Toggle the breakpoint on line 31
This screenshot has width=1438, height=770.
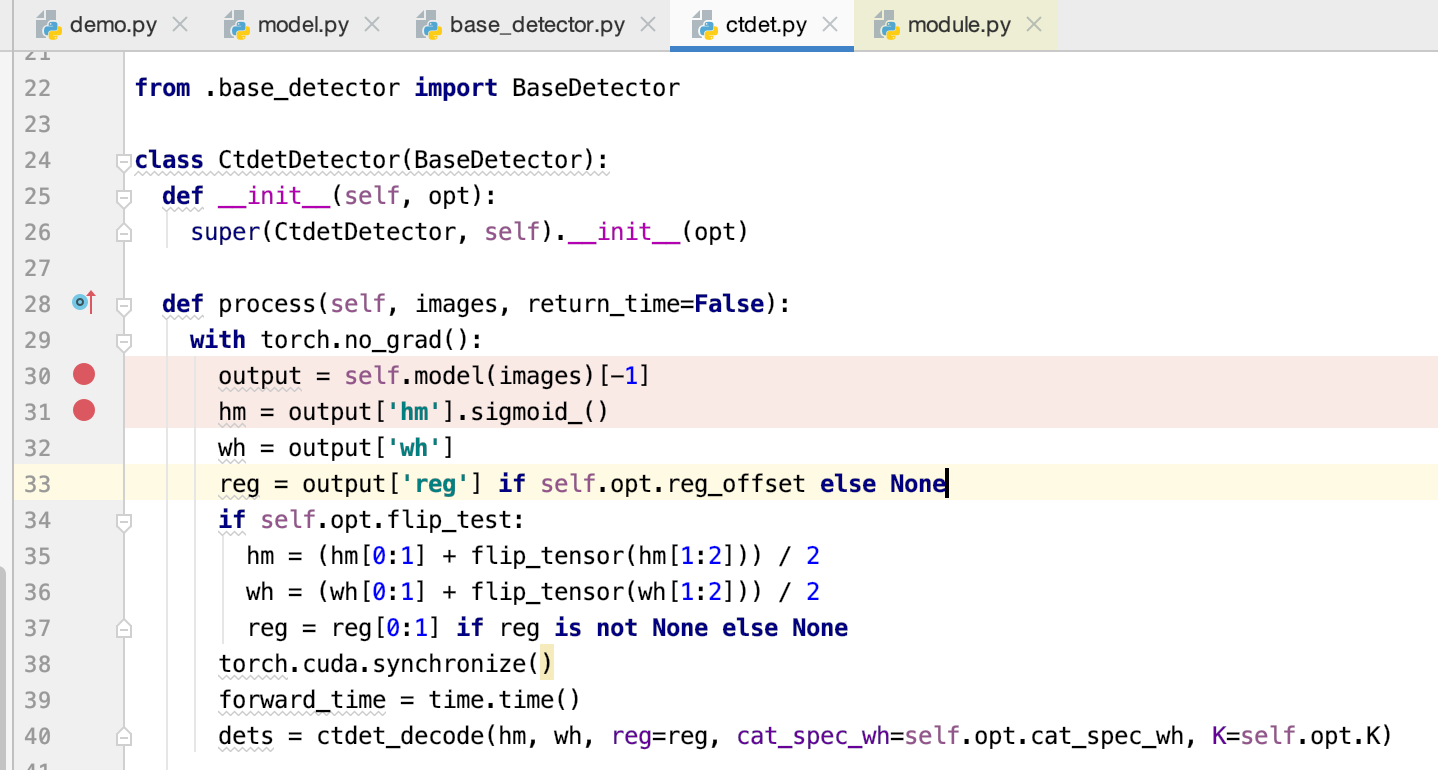pos(83,410)
